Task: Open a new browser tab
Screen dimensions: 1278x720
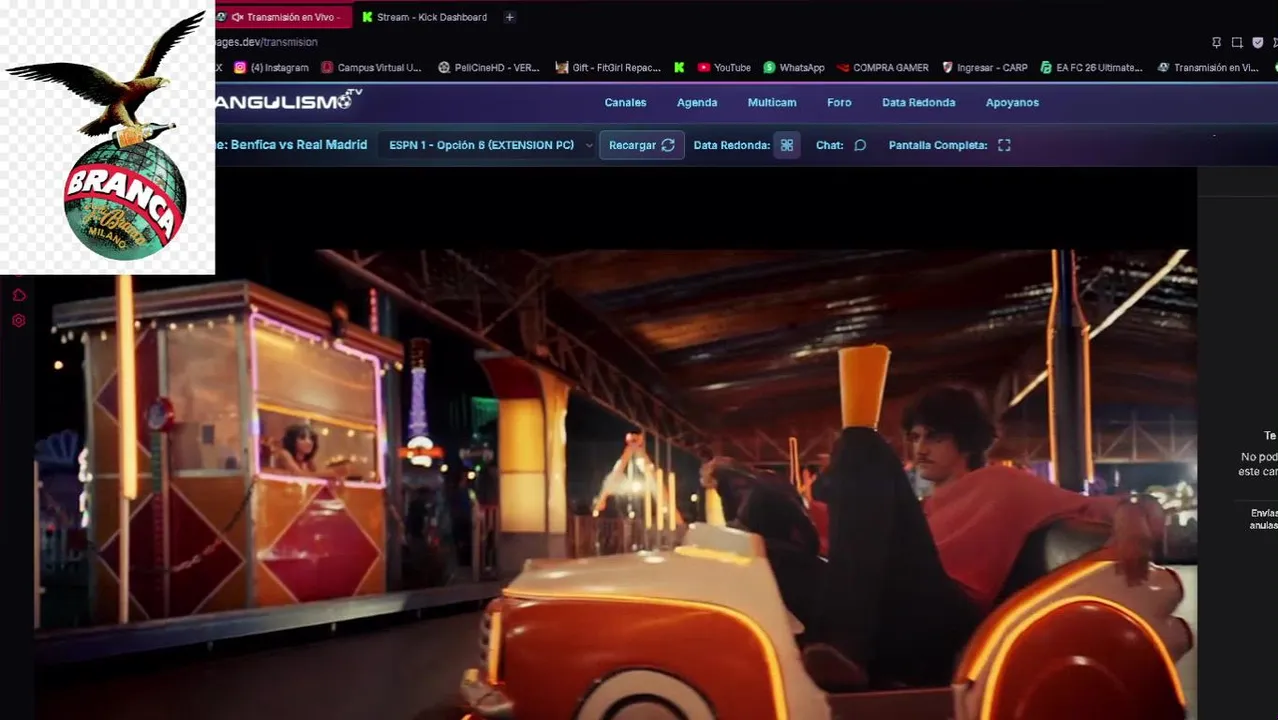Action: [509, 17]
